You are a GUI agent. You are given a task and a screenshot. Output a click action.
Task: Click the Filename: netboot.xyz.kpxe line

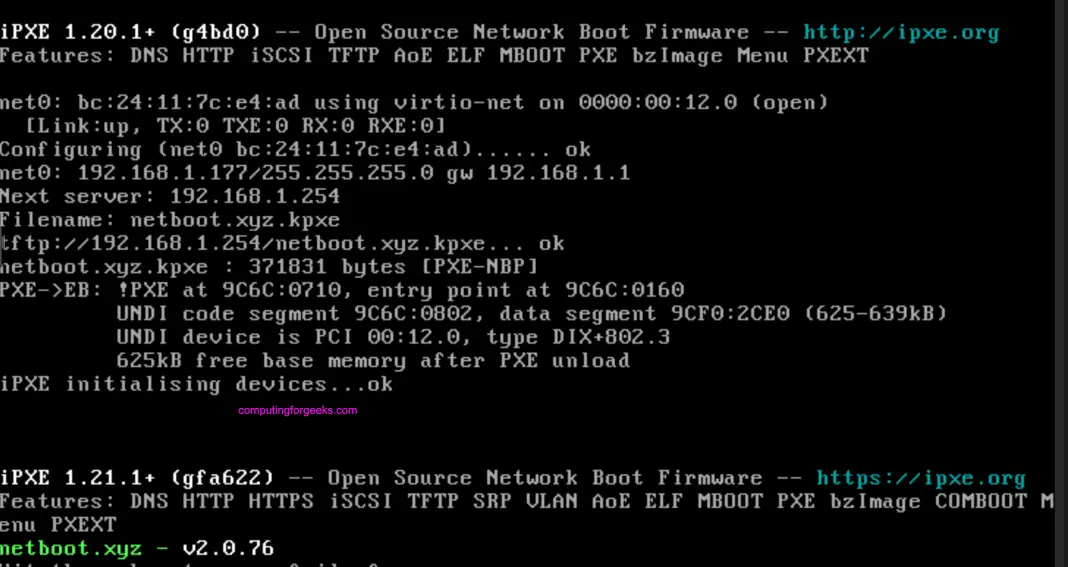tap(170, 220)
